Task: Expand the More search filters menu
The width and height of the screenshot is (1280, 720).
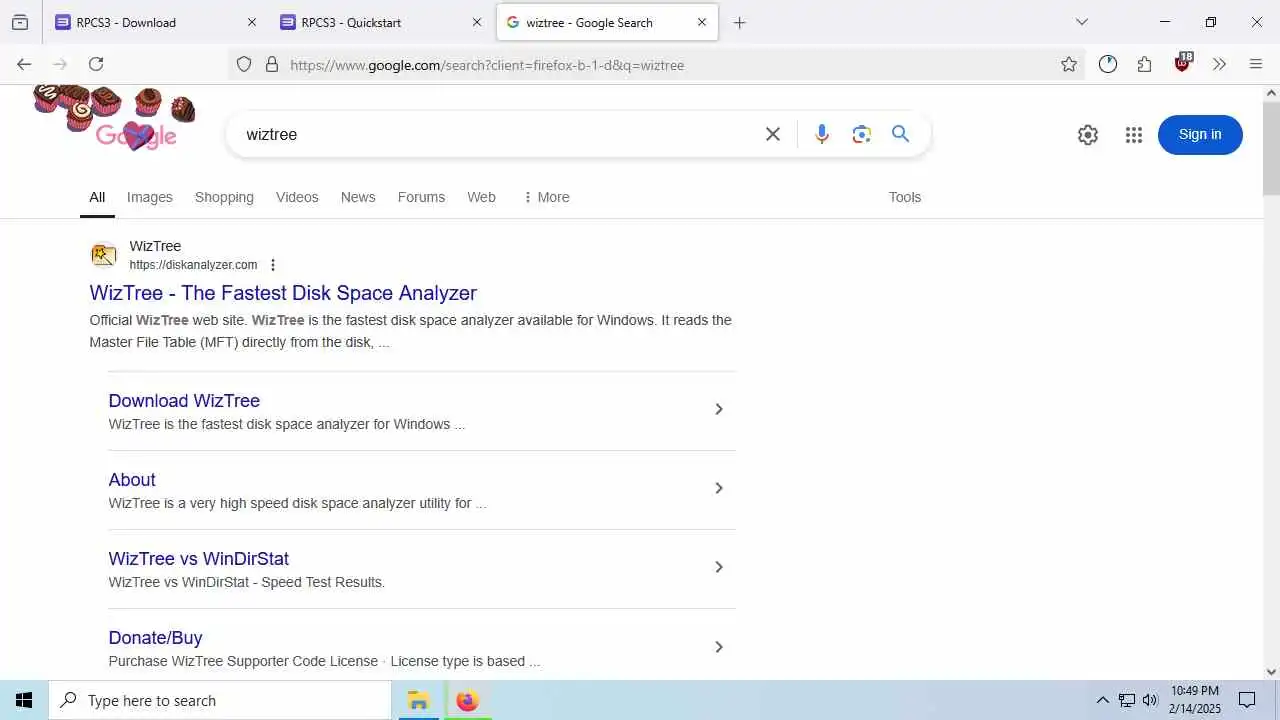Action: point(546,197)
